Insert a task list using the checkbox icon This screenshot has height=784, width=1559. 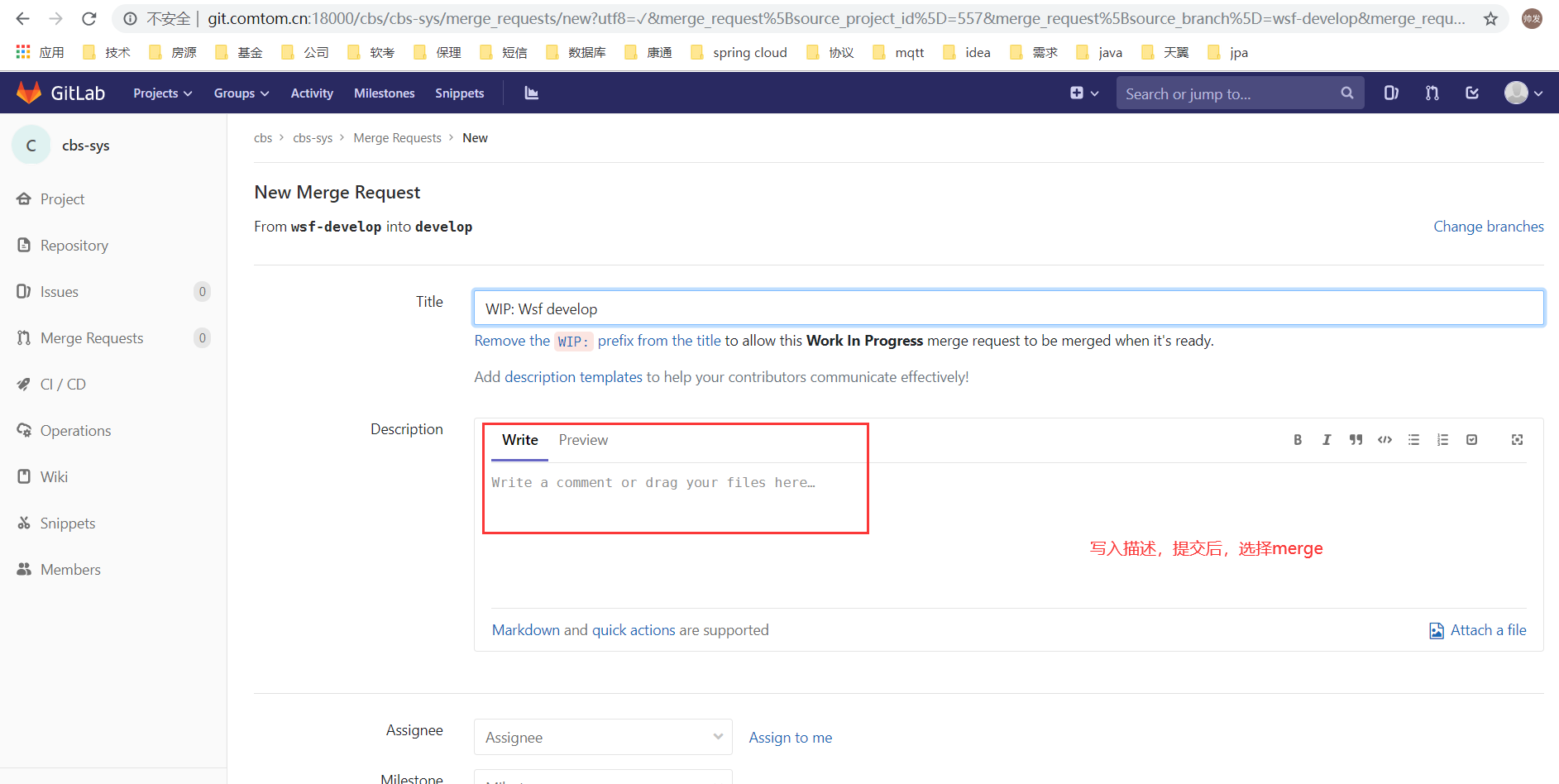coord(1471,439)
